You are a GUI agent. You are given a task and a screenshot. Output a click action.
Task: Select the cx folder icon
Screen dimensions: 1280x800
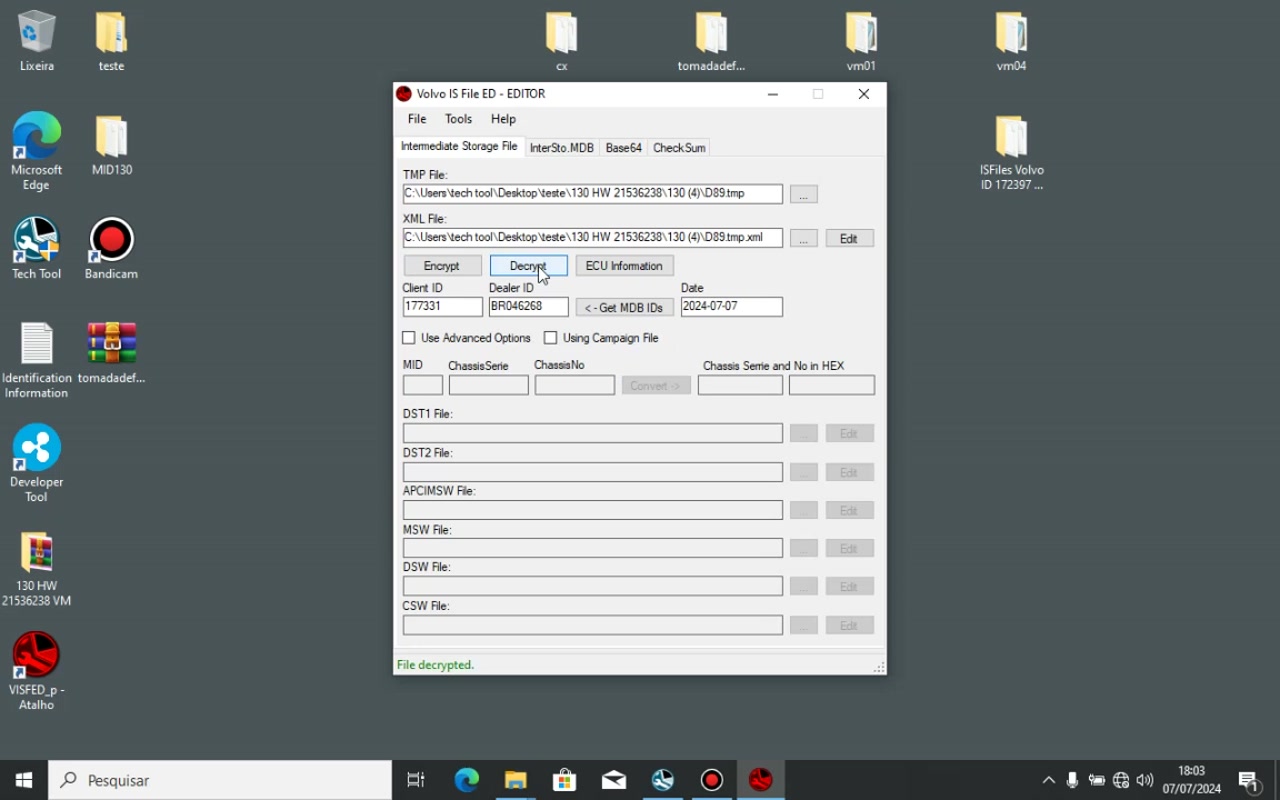tap(562, 41)
